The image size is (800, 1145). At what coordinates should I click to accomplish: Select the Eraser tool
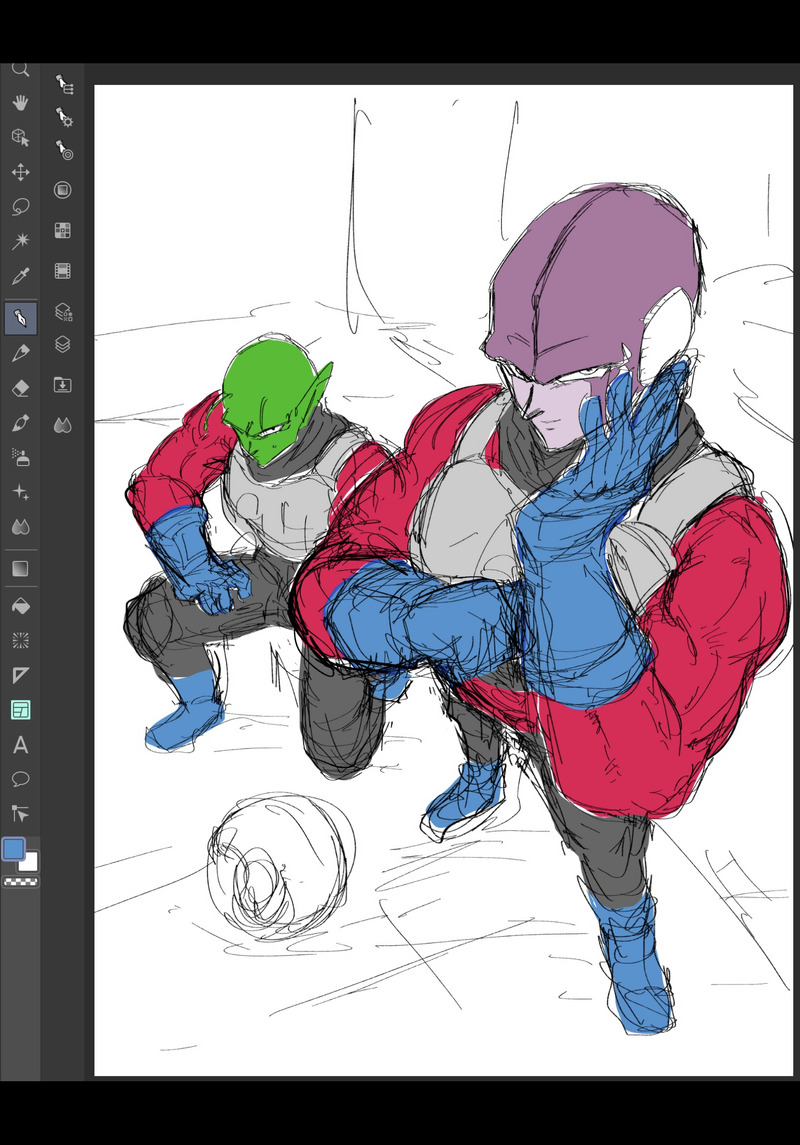(x=20, y=388)
